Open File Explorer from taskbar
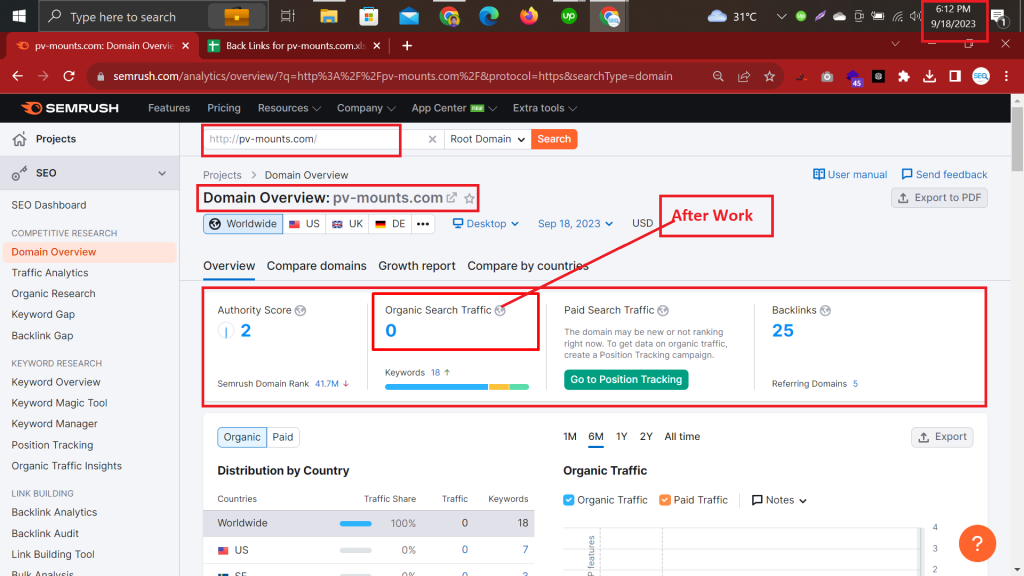 pyautogui.click(x=328, y=16)
